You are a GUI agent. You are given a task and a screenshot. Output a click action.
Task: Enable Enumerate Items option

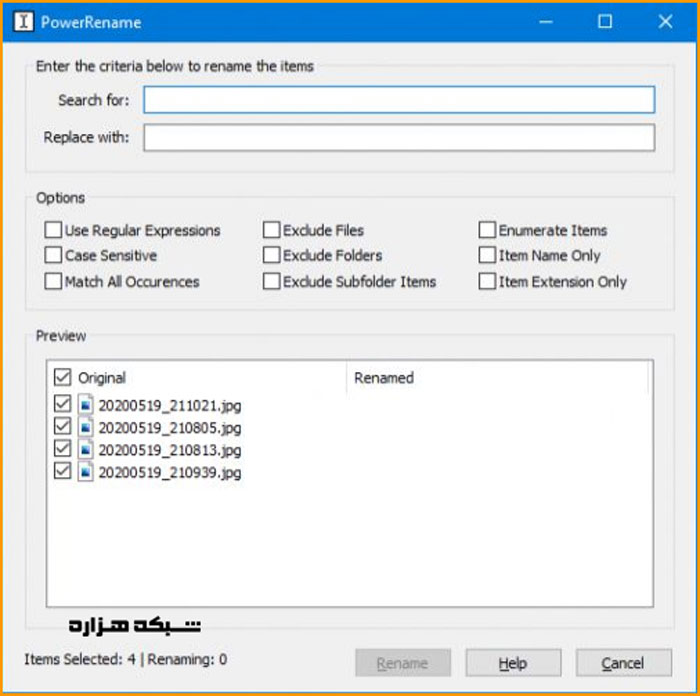(487, 230)
